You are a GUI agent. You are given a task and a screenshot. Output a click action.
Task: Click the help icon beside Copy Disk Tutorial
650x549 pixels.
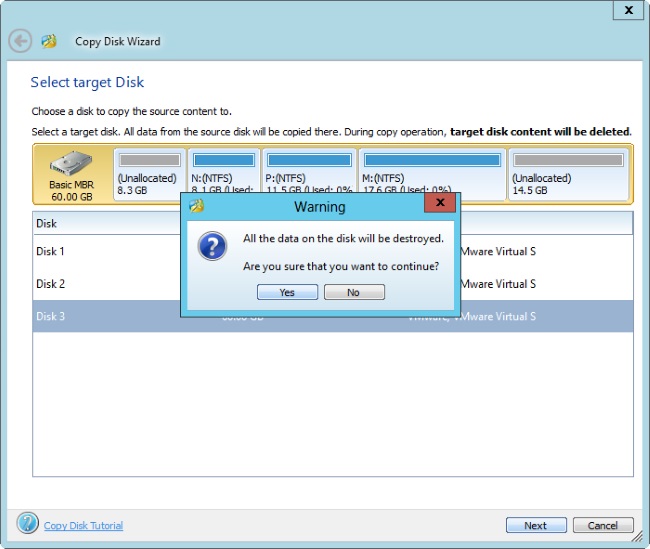(x=28, y=523)
